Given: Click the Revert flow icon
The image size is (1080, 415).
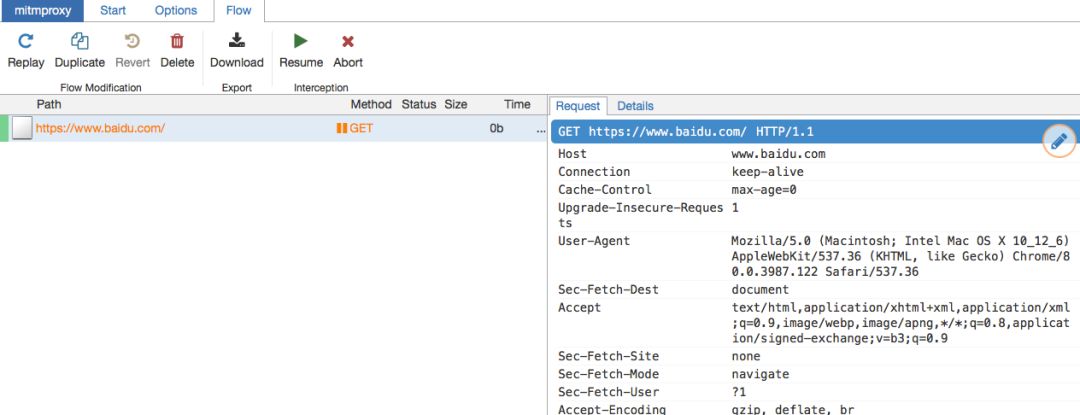Looking at the screenshot, I should pyautogui.click(x=132, y=42).
